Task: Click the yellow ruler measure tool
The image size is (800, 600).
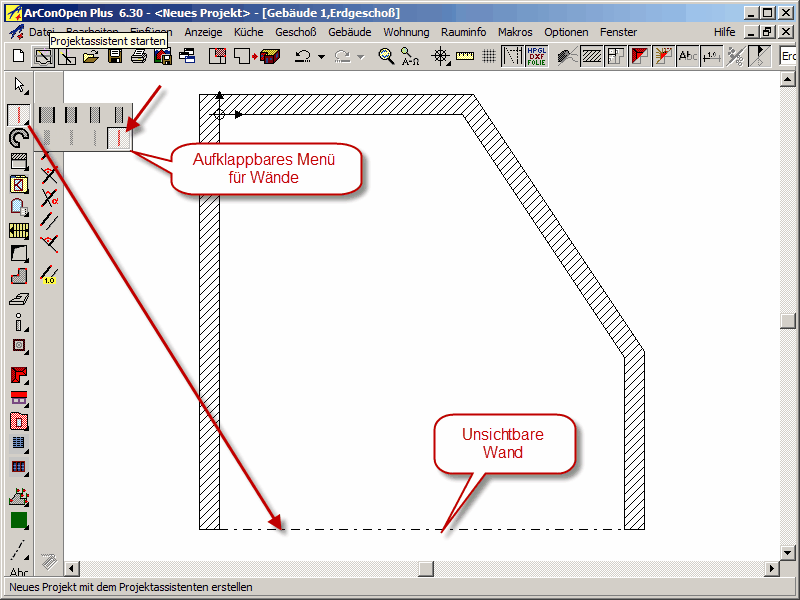Action: click(x=463, y=57)
